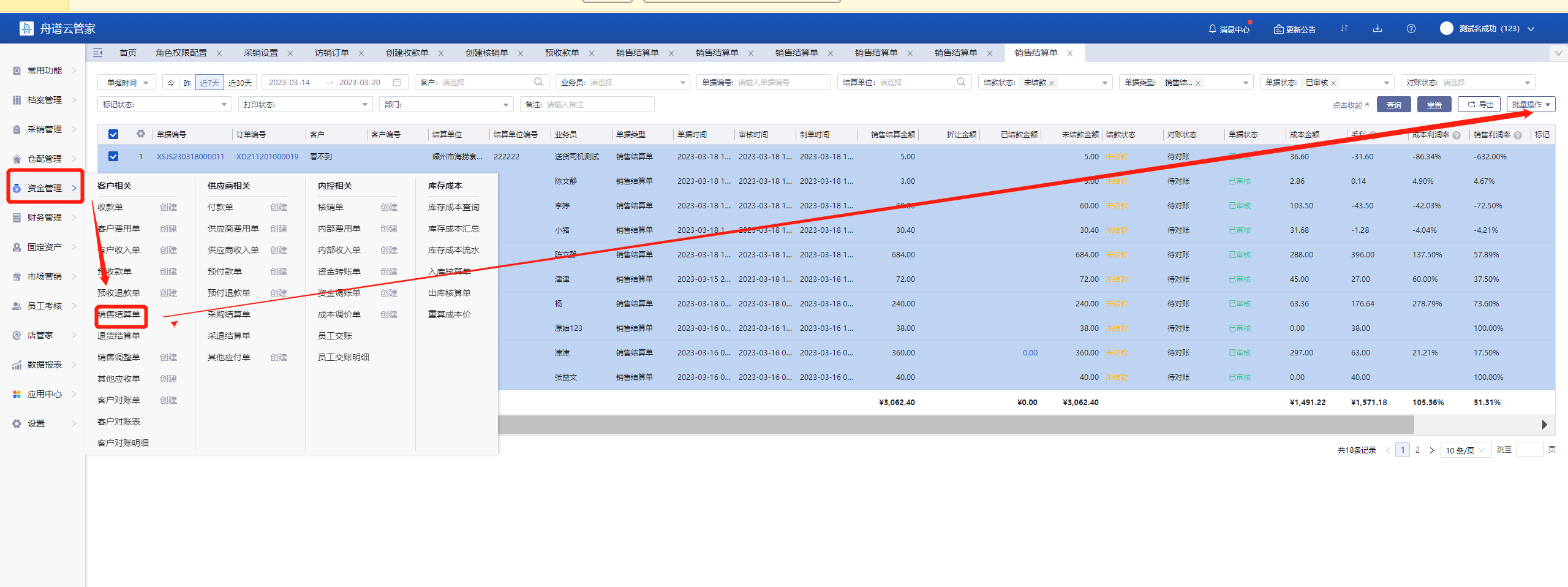Toggle the select-all checkbox in table header
1568x587 pixels.
coord(113,134)
